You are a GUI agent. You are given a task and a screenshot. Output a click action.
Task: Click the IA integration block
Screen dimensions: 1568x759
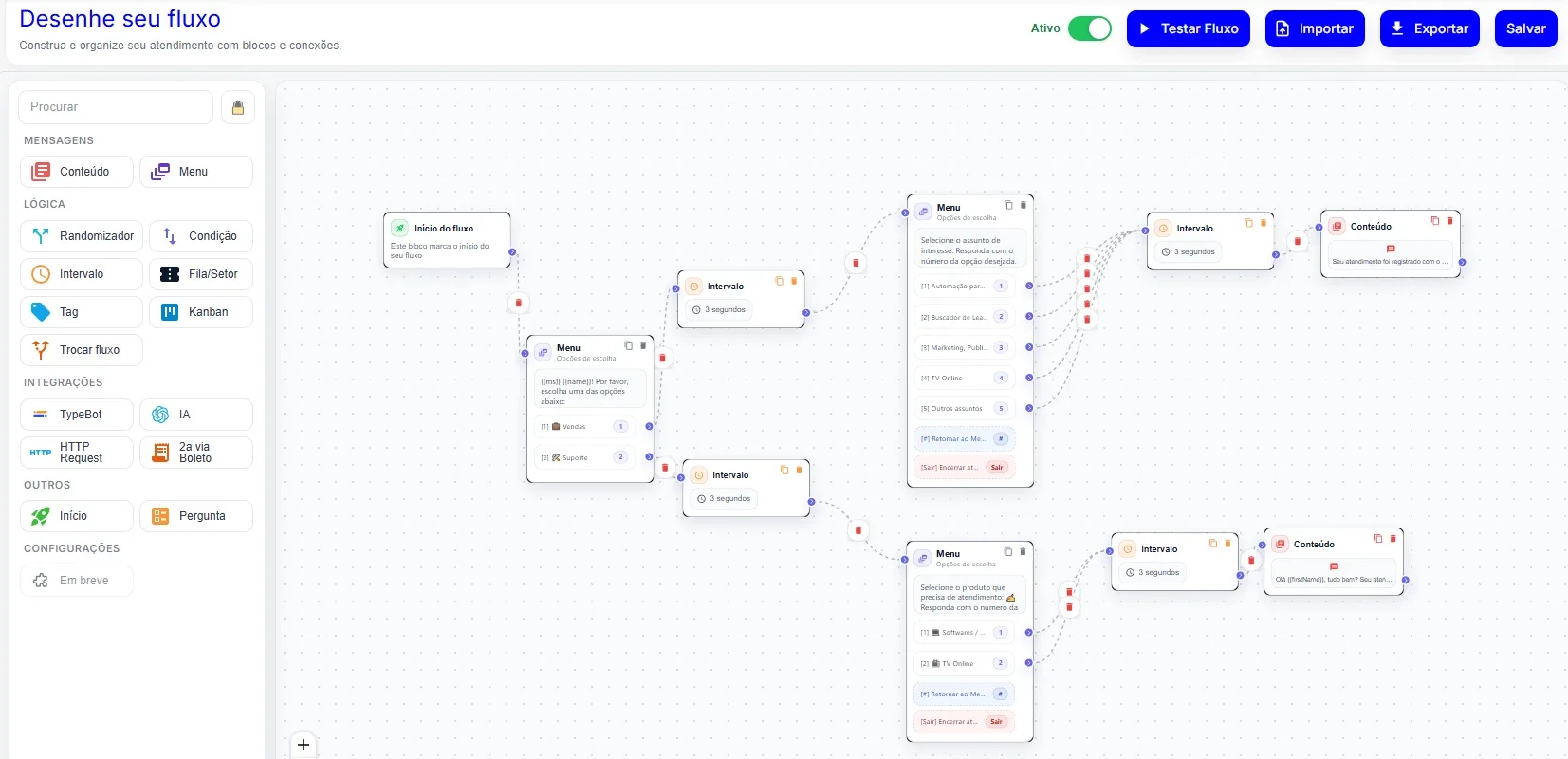click(x=196, y=415)
